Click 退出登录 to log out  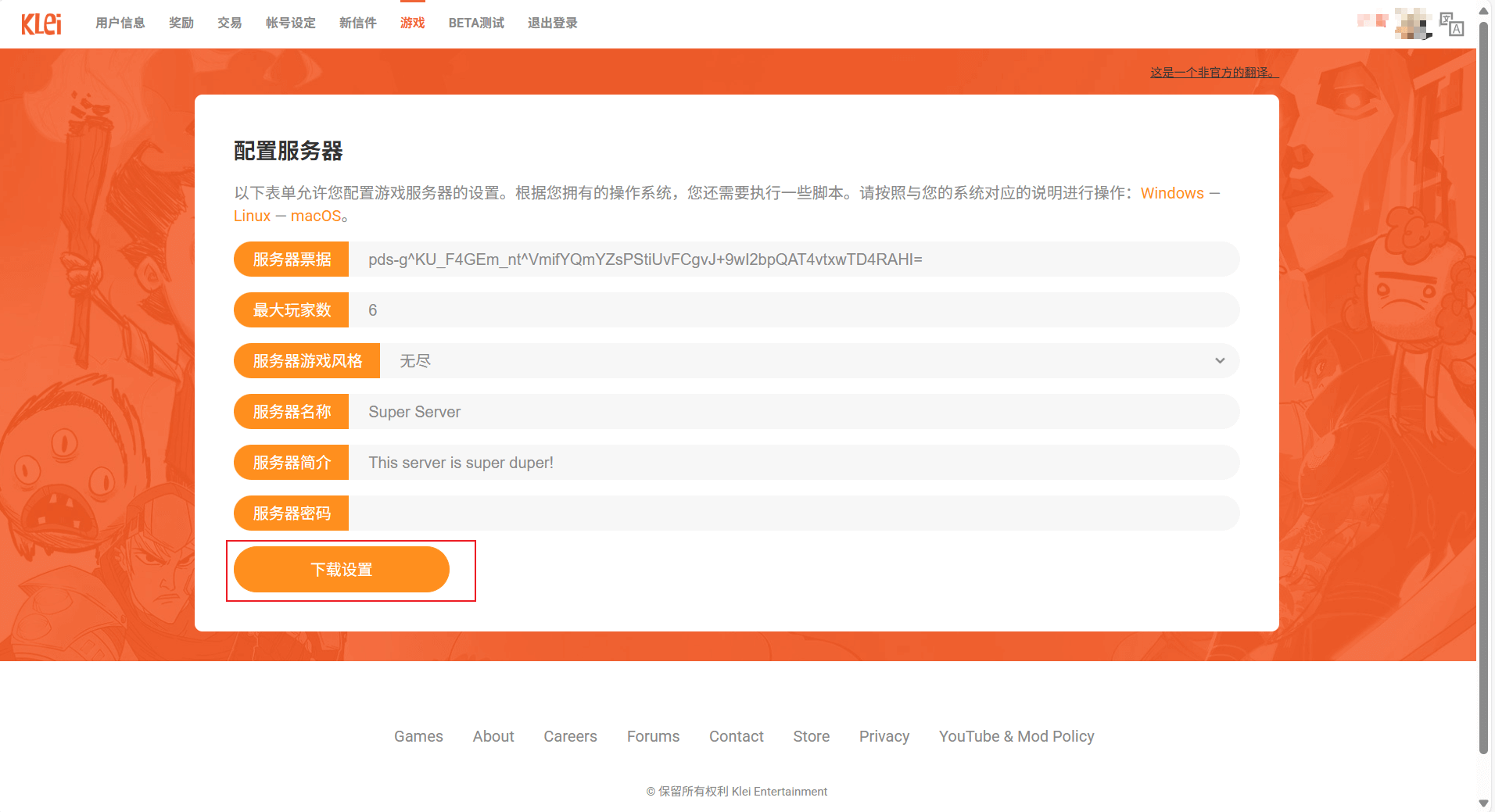tap(553, 23)
